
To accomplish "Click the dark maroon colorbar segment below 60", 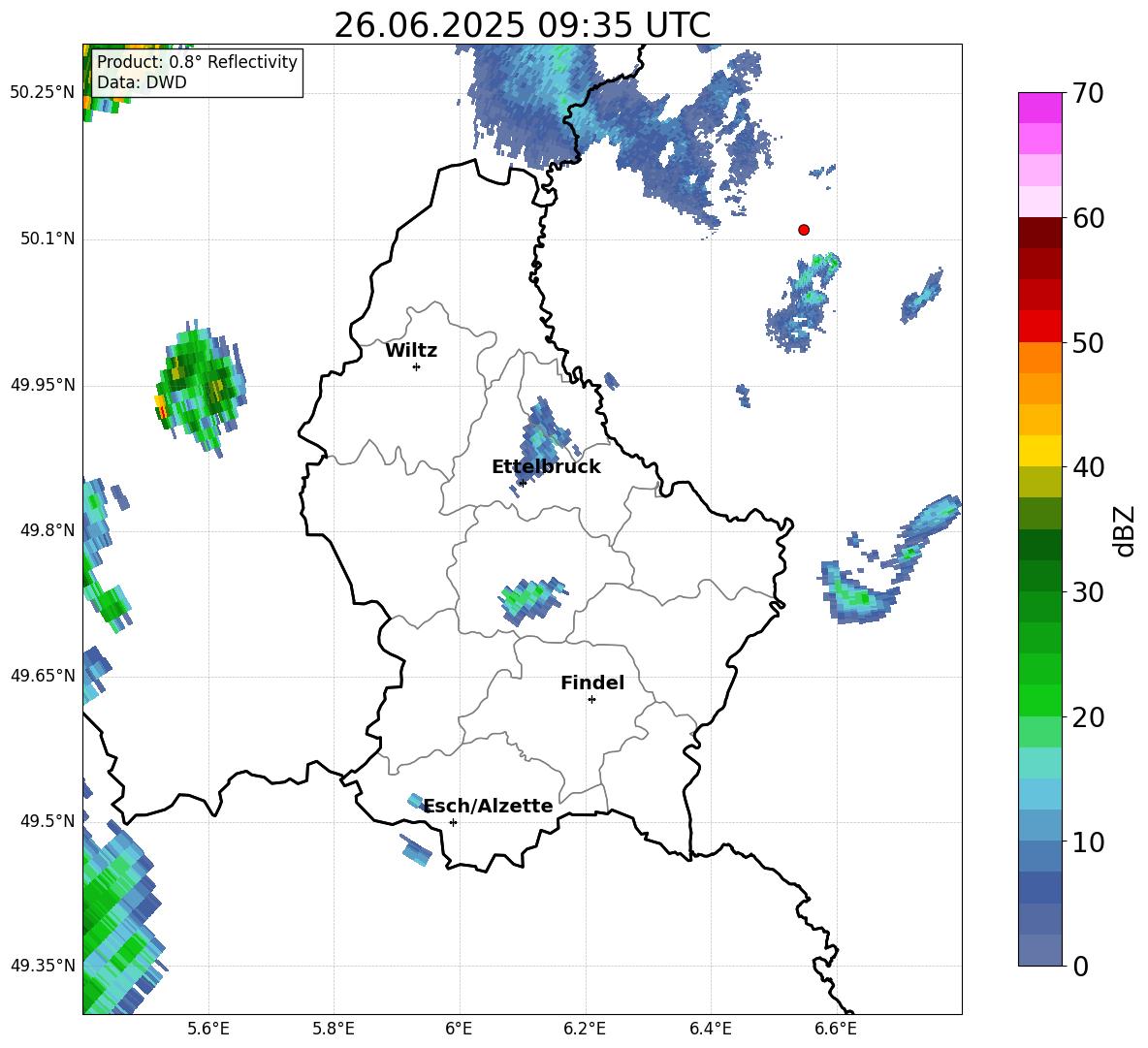I will [x=1040, y=234].
